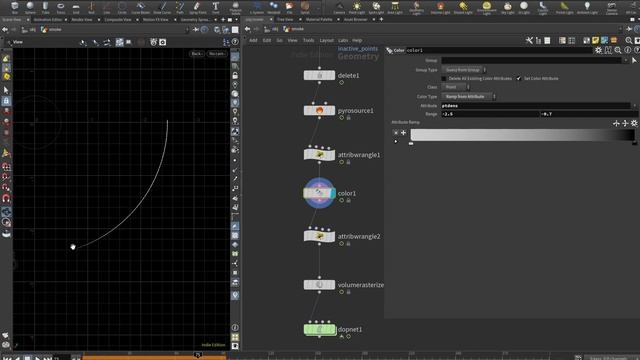This screenshot has height=360, width=640.
Task: Open parameter gear menu for color1
Action: pos(598,50)
